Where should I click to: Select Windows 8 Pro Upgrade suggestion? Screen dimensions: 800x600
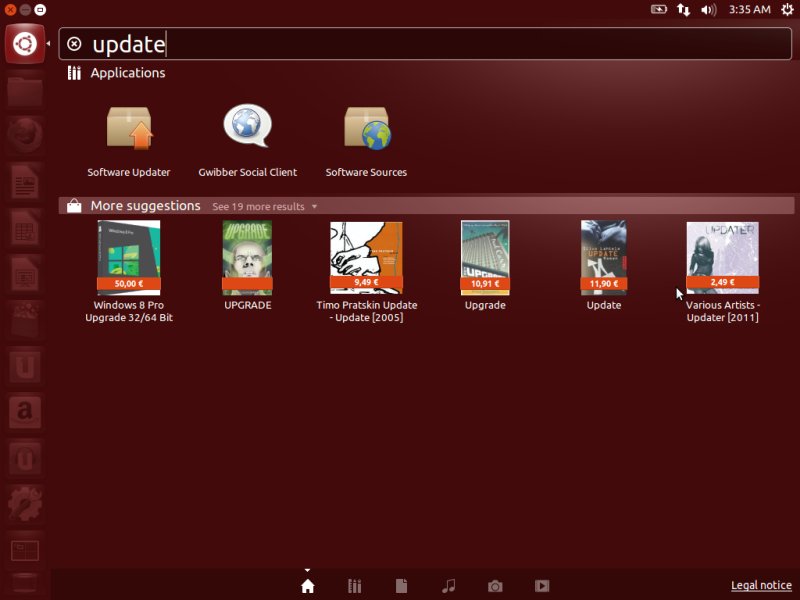pos(129,271)
